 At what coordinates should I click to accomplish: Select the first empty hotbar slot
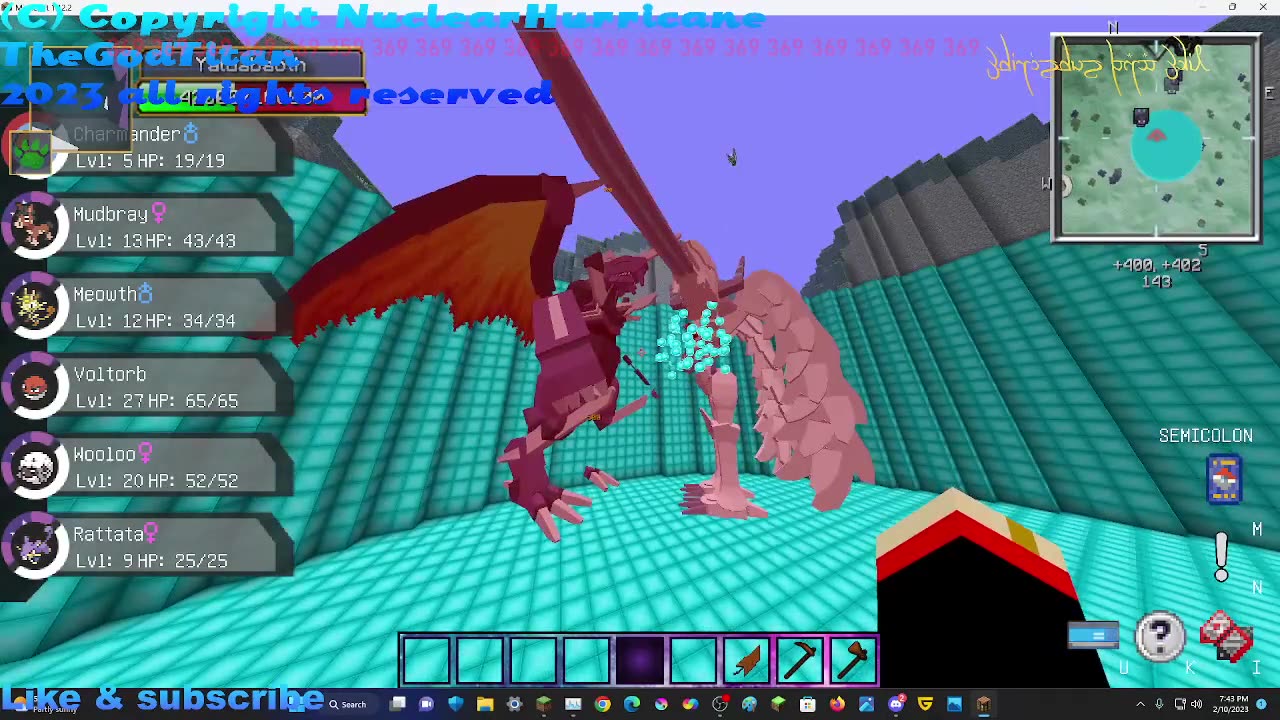click(426, 659)
